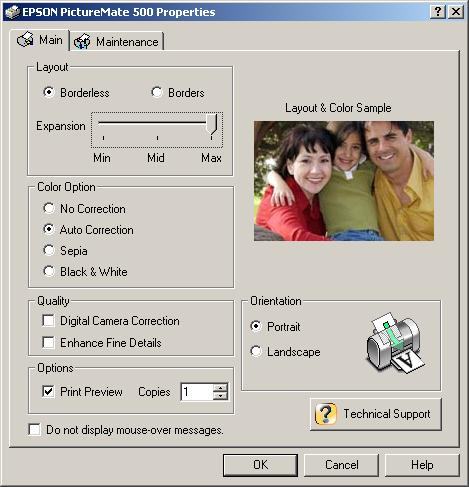469x487 pixels.
Task: Open Technical Support
Action: click(376, 414)
